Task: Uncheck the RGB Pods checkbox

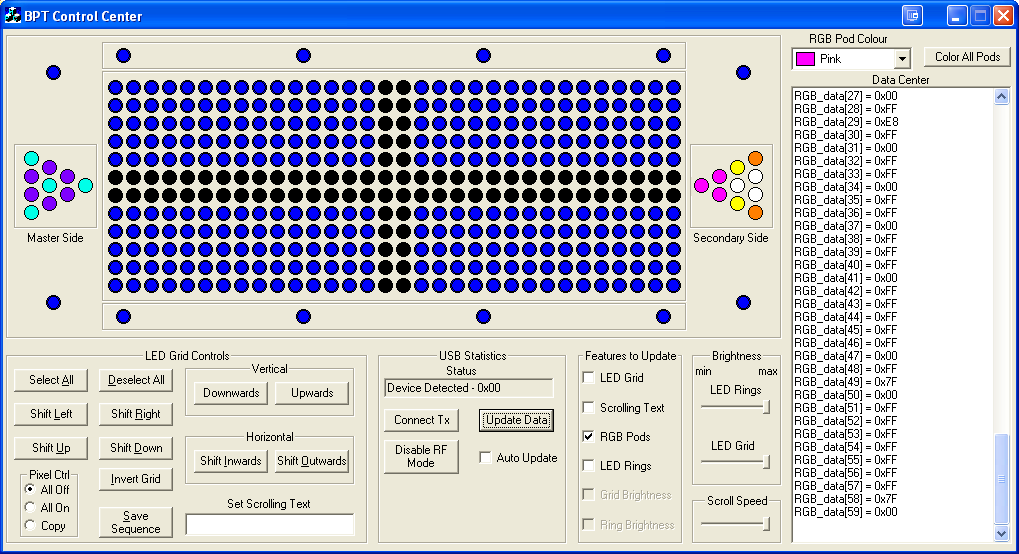Action: coord(589,437)
